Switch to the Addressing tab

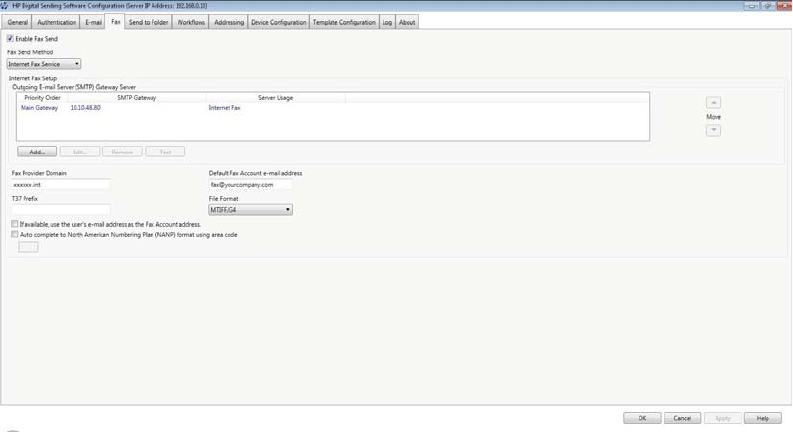point(229,22)
